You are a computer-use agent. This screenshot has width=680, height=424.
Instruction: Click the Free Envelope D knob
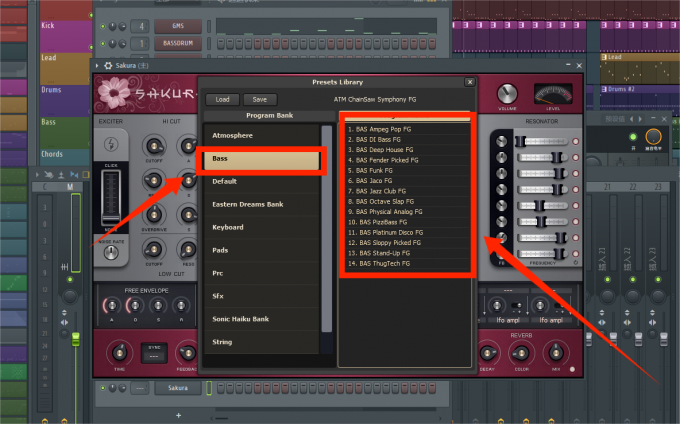click(135, 306)
